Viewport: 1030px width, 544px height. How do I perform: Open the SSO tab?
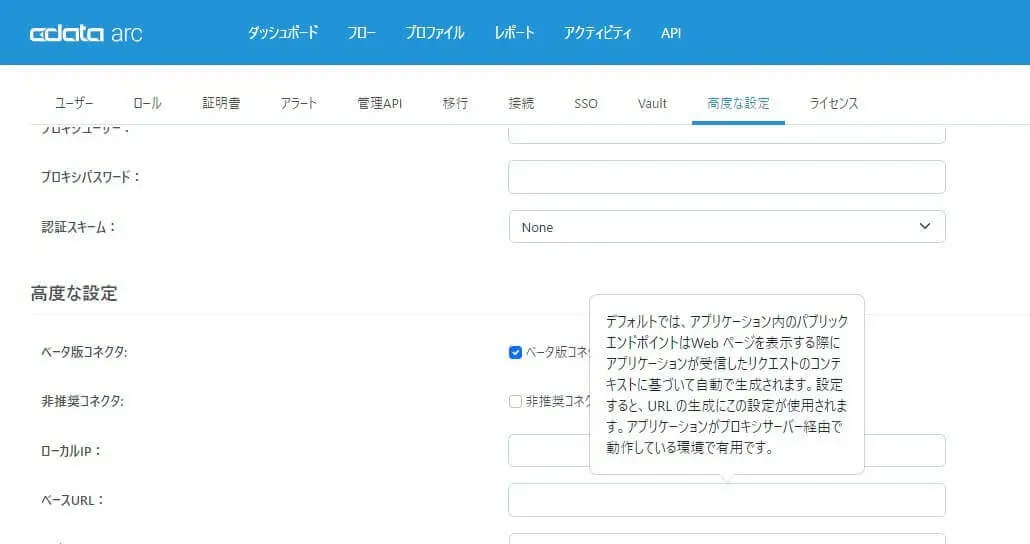586,103
